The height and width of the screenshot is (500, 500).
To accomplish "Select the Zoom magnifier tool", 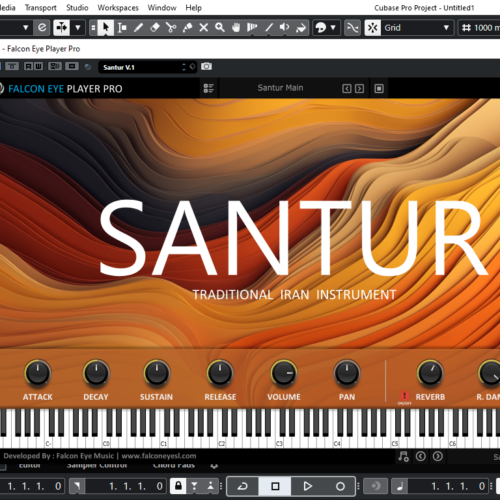I will pos(220,28).
